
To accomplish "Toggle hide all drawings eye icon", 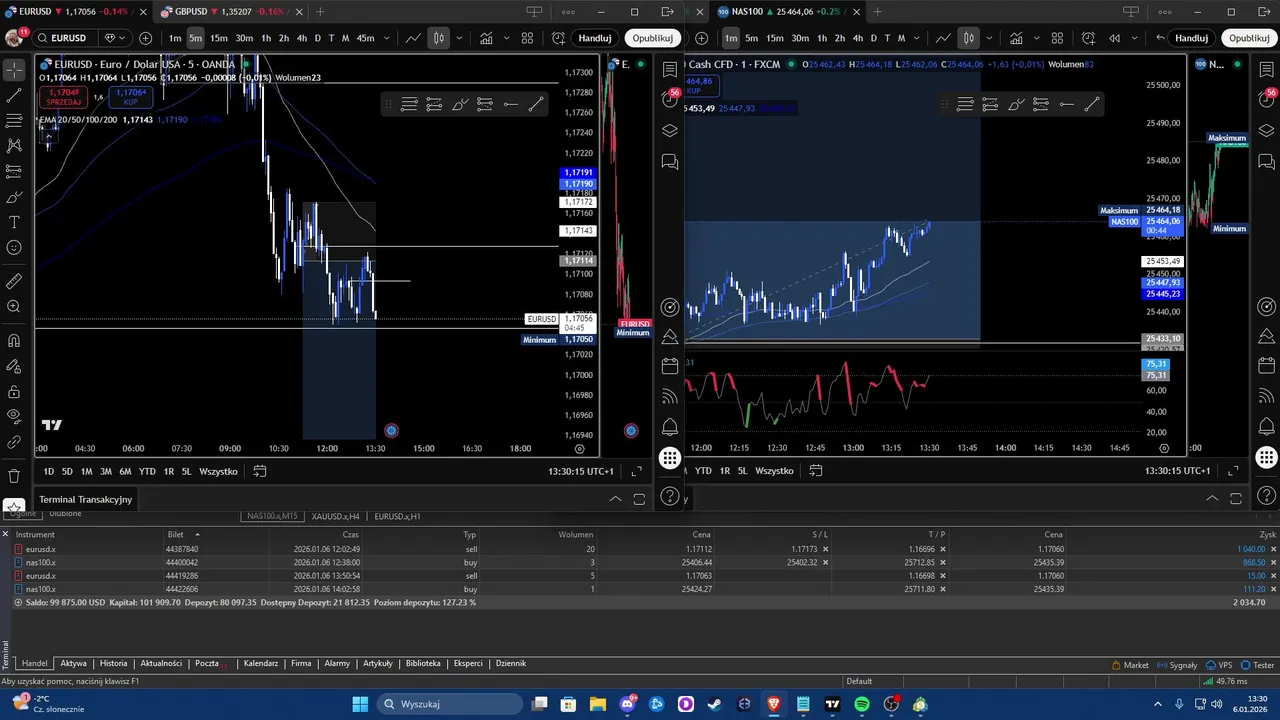I will click(x=14, y=416).
